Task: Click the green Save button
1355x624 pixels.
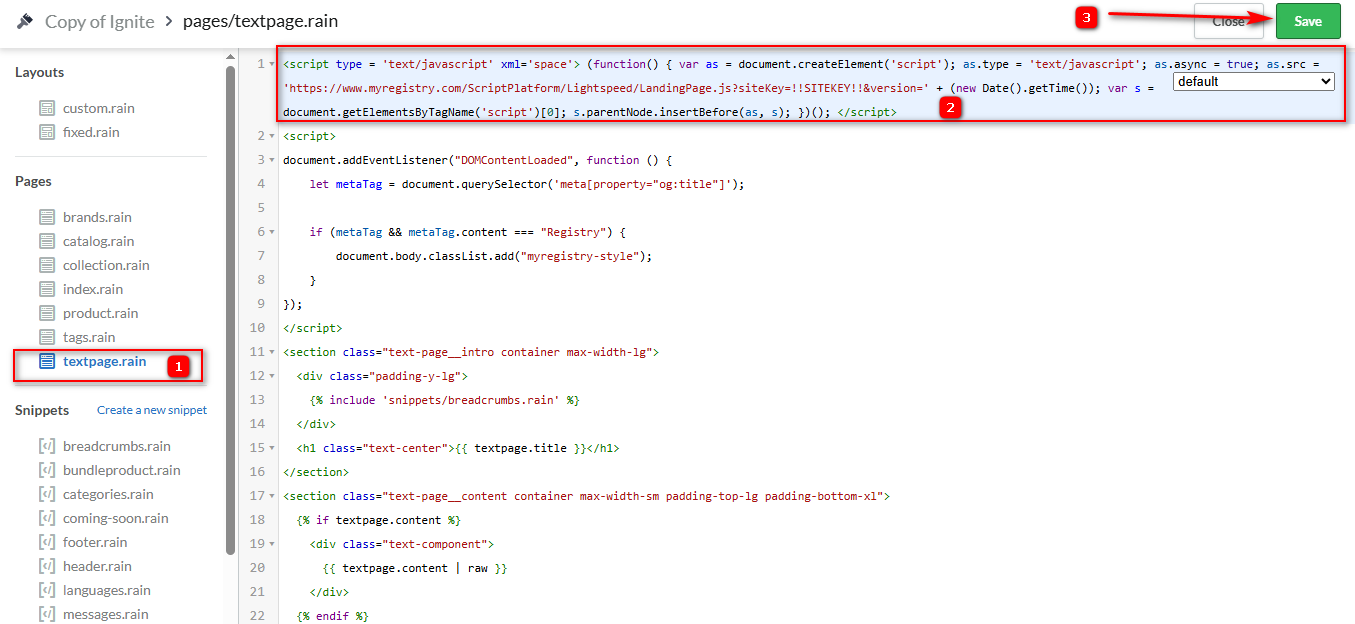Action: click(x=1308, y=21)
